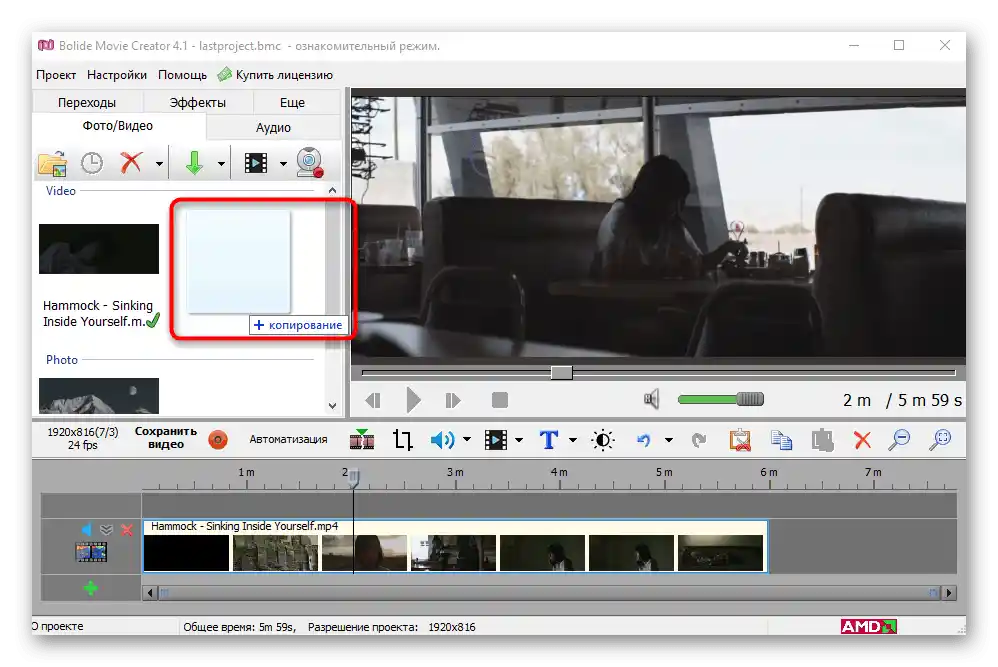Select the mountain photo thumbnail under Photo
The image size is (998, 667).
click(99, 396)
